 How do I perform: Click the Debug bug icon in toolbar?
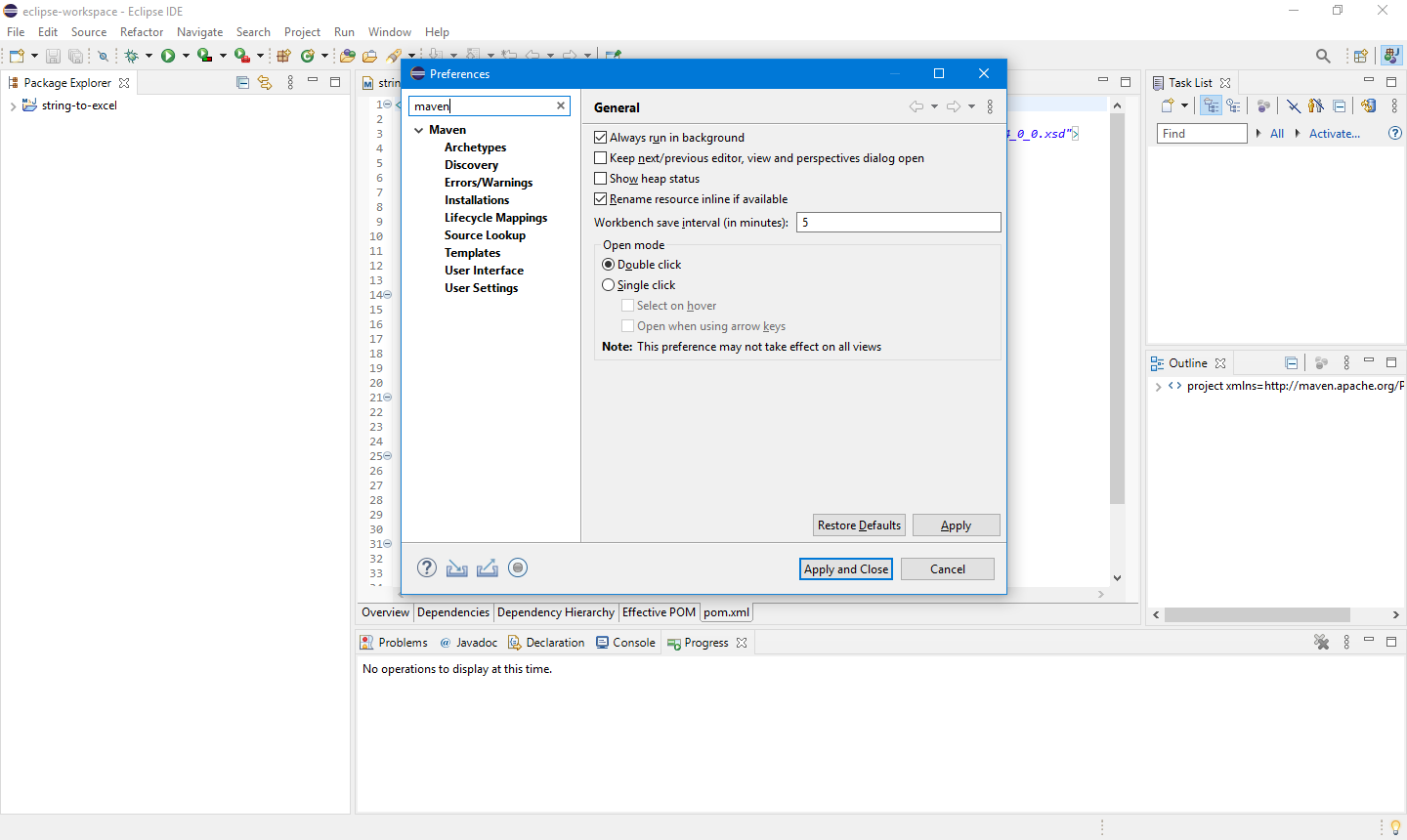pyautogui.click(x=131, y=56)
